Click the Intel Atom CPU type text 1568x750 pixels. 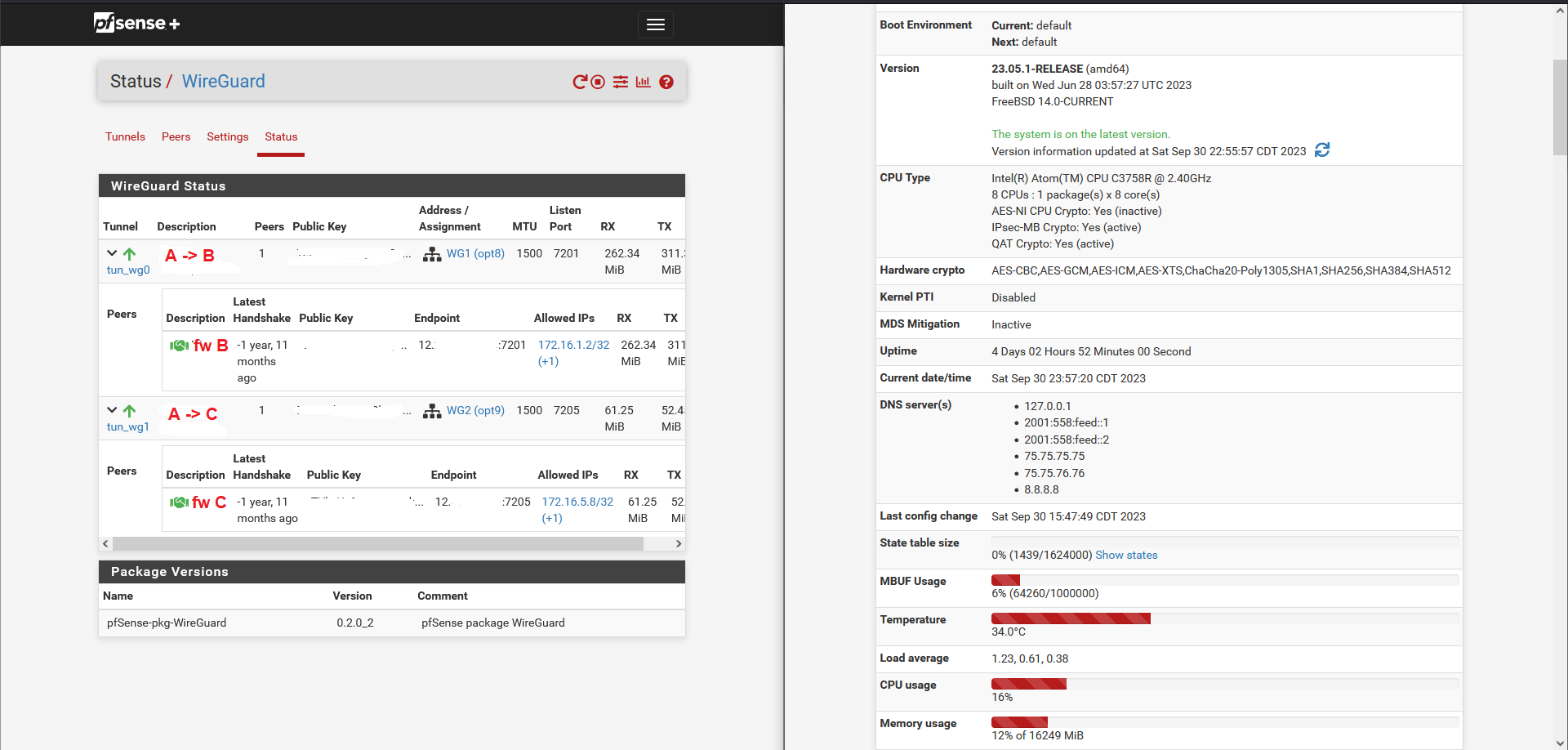(1101, 178)
